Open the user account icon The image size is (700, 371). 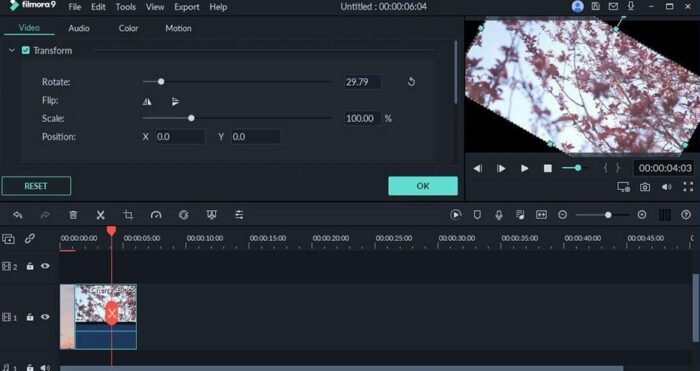tap(578, 7)
